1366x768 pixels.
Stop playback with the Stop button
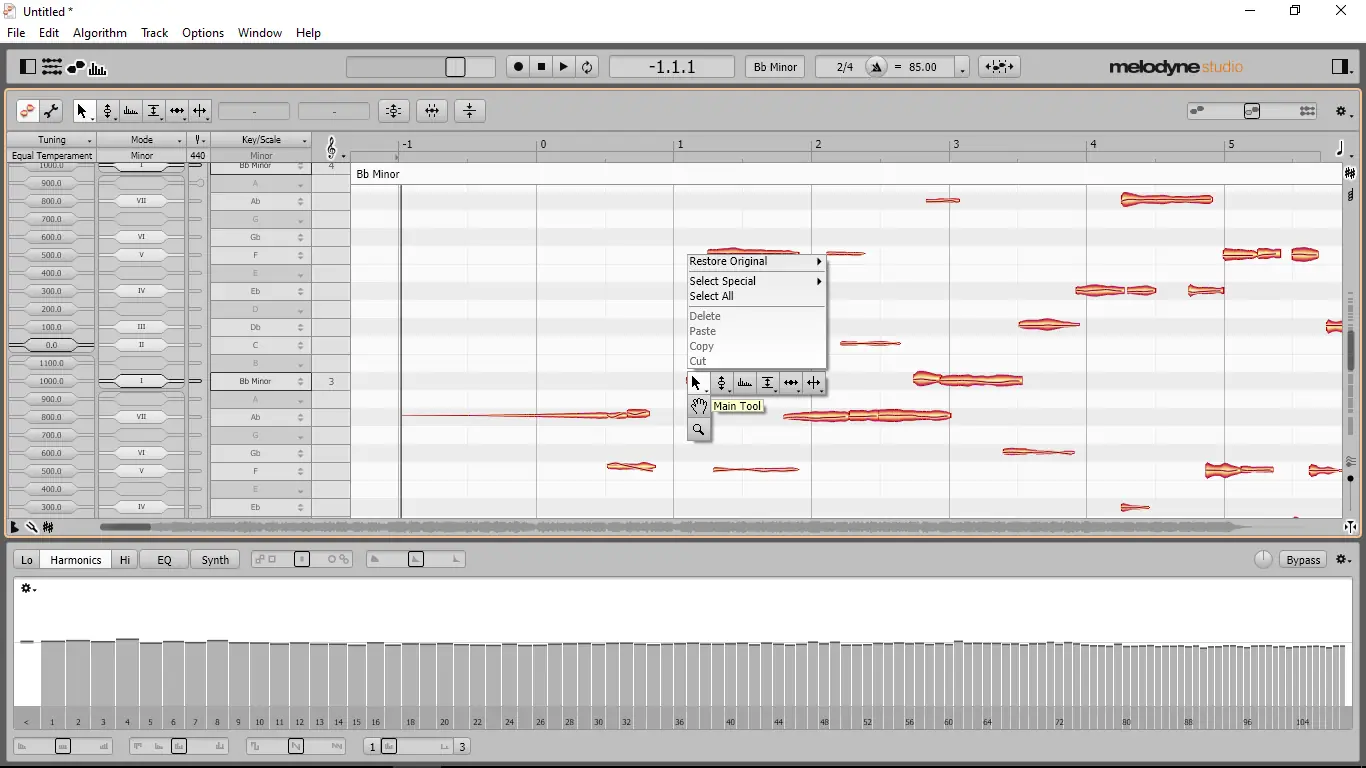[541, 67]
